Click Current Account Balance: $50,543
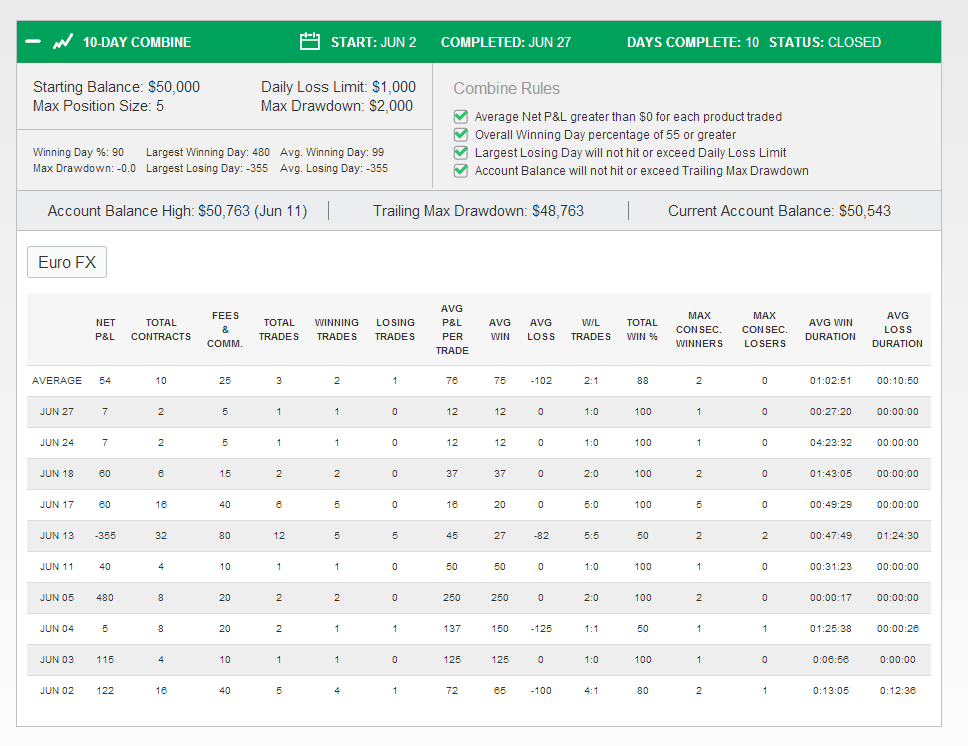Viewport: 968px width, 746px height. (779, 211)
